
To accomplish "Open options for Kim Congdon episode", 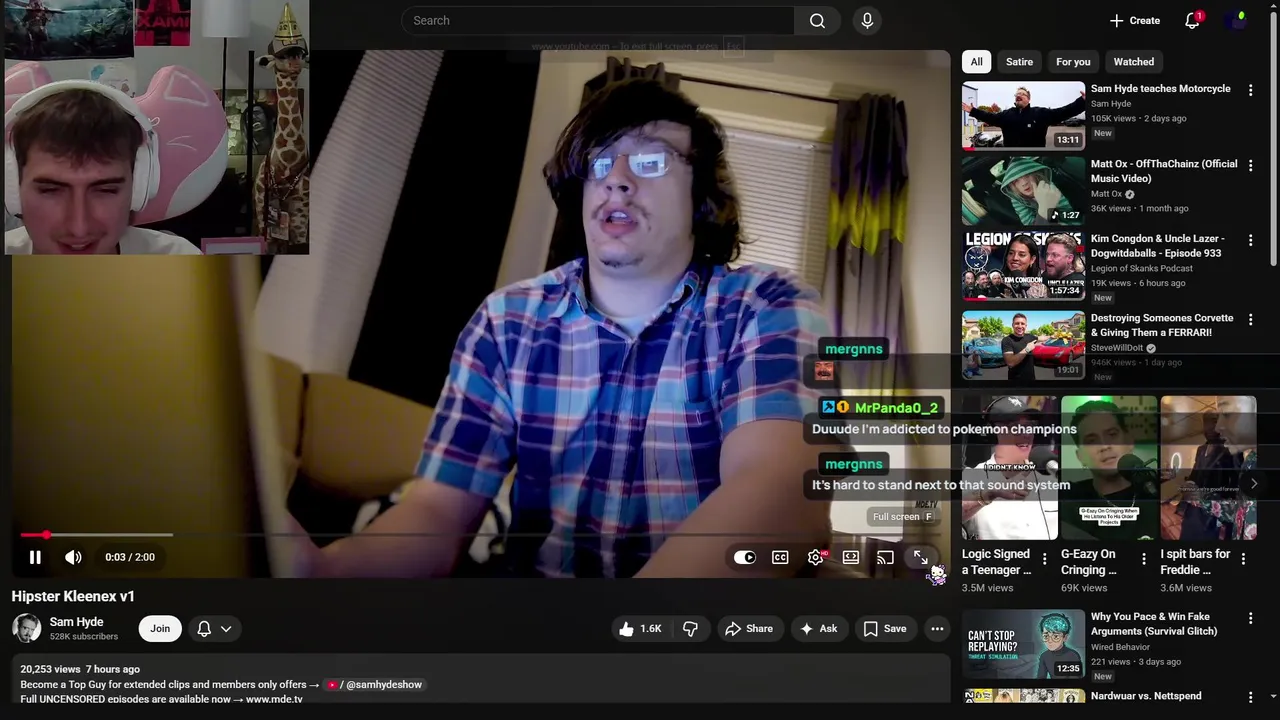I will (1250, 240).
